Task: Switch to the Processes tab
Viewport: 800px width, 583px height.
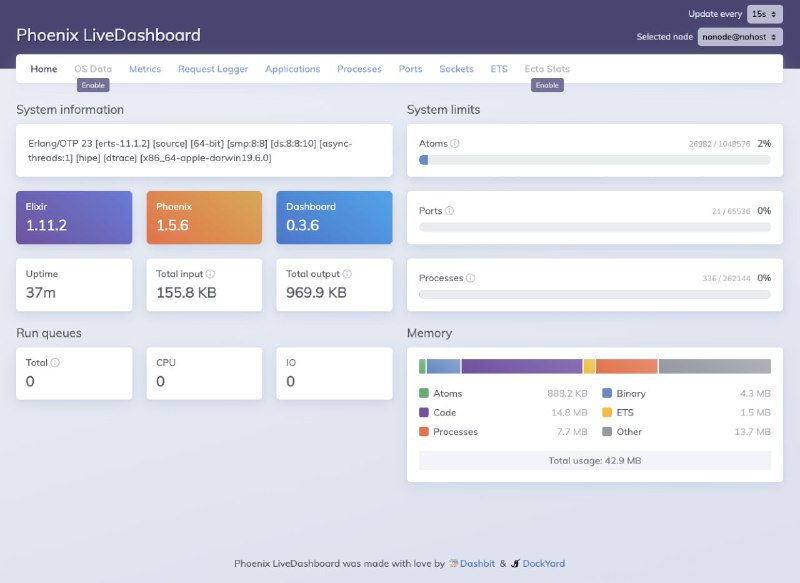Action: [359, 69]
